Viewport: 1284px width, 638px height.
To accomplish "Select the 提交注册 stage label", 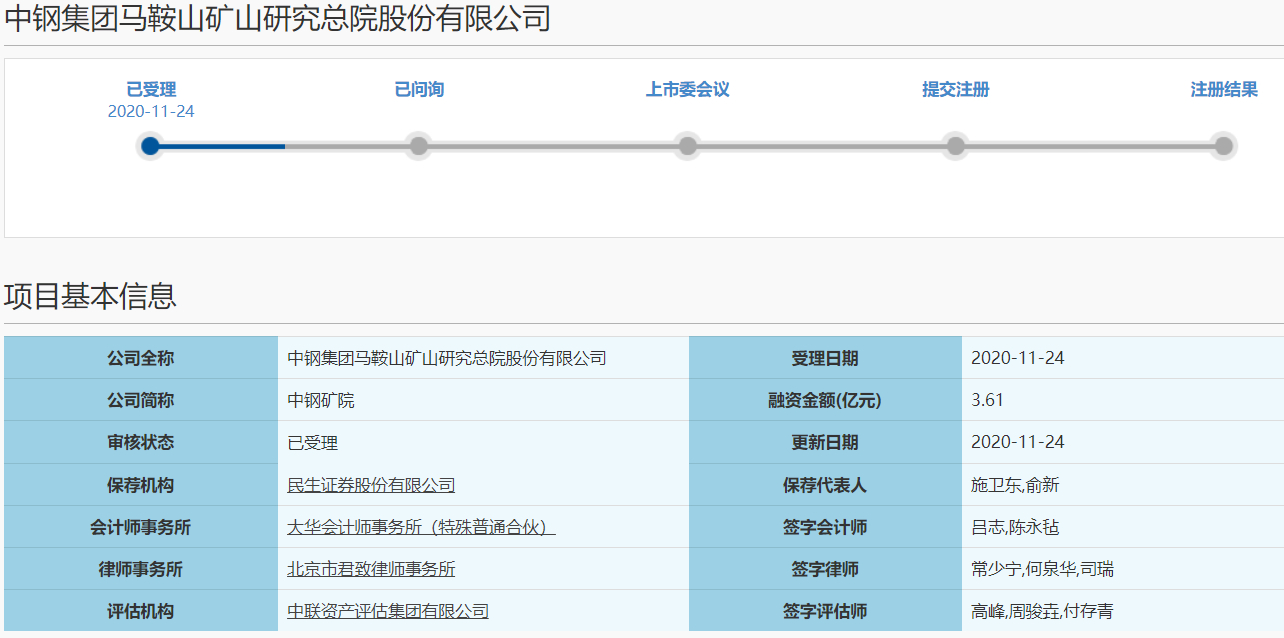I will click(956, 90).
